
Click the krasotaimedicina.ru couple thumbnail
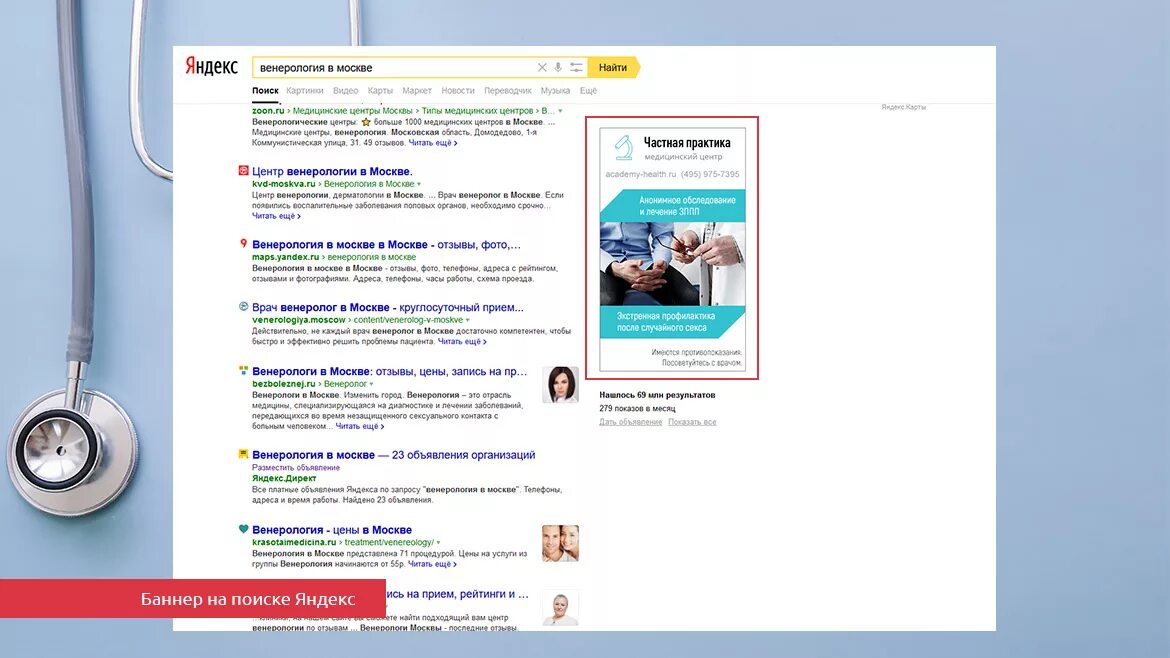(x=560, y=543)
